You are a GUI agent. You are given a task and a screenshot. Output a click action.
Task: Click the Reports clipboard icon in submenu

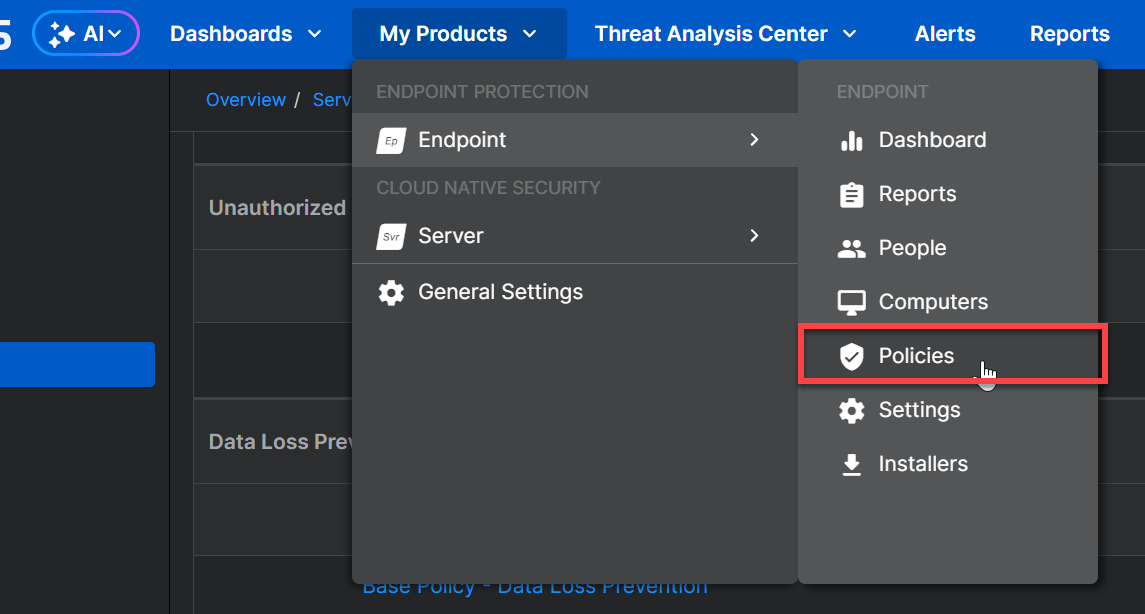[x=851, y=195]
